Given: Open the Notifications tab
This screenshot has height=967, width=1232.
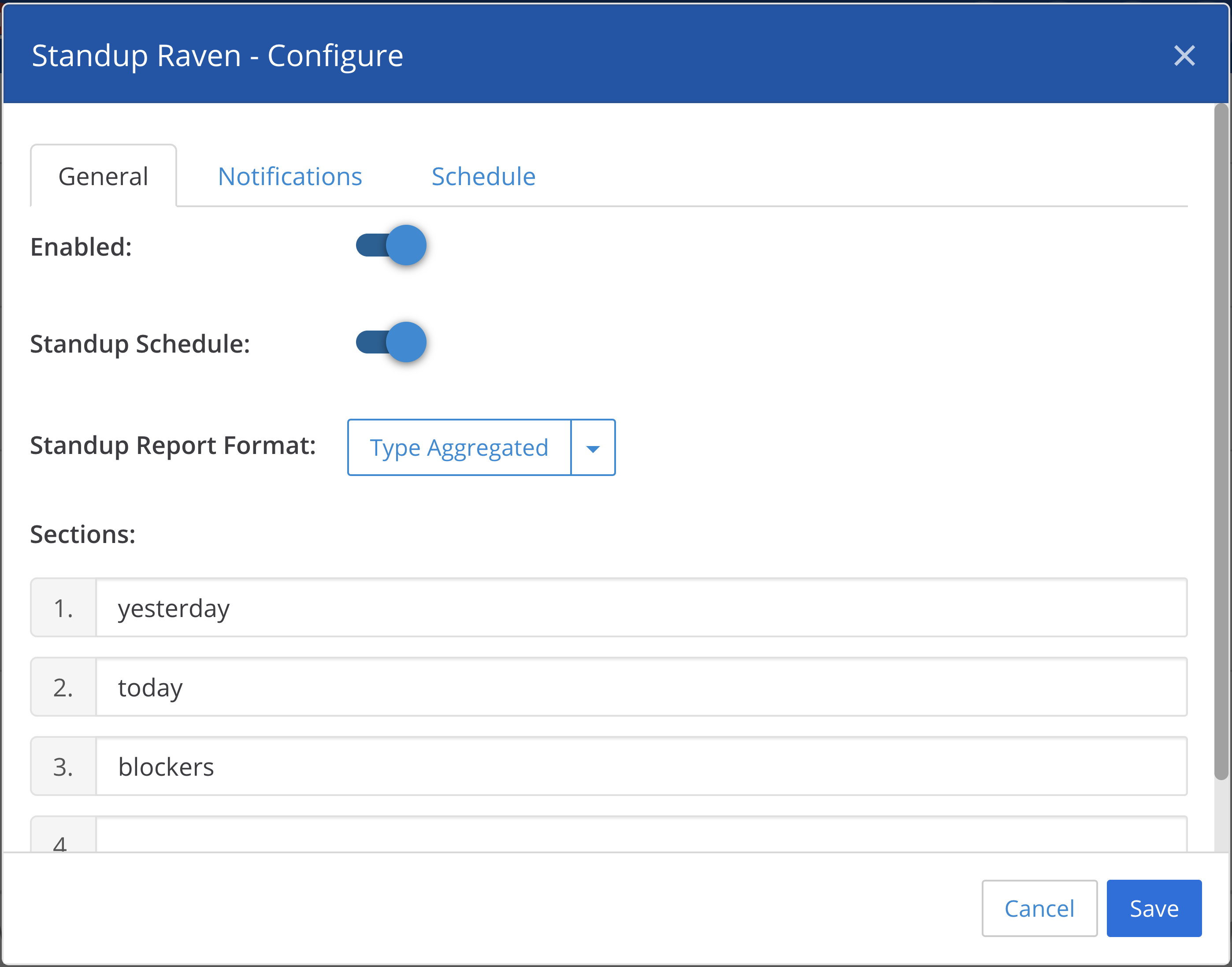Looking at the screenshot, I should point(290,177).
